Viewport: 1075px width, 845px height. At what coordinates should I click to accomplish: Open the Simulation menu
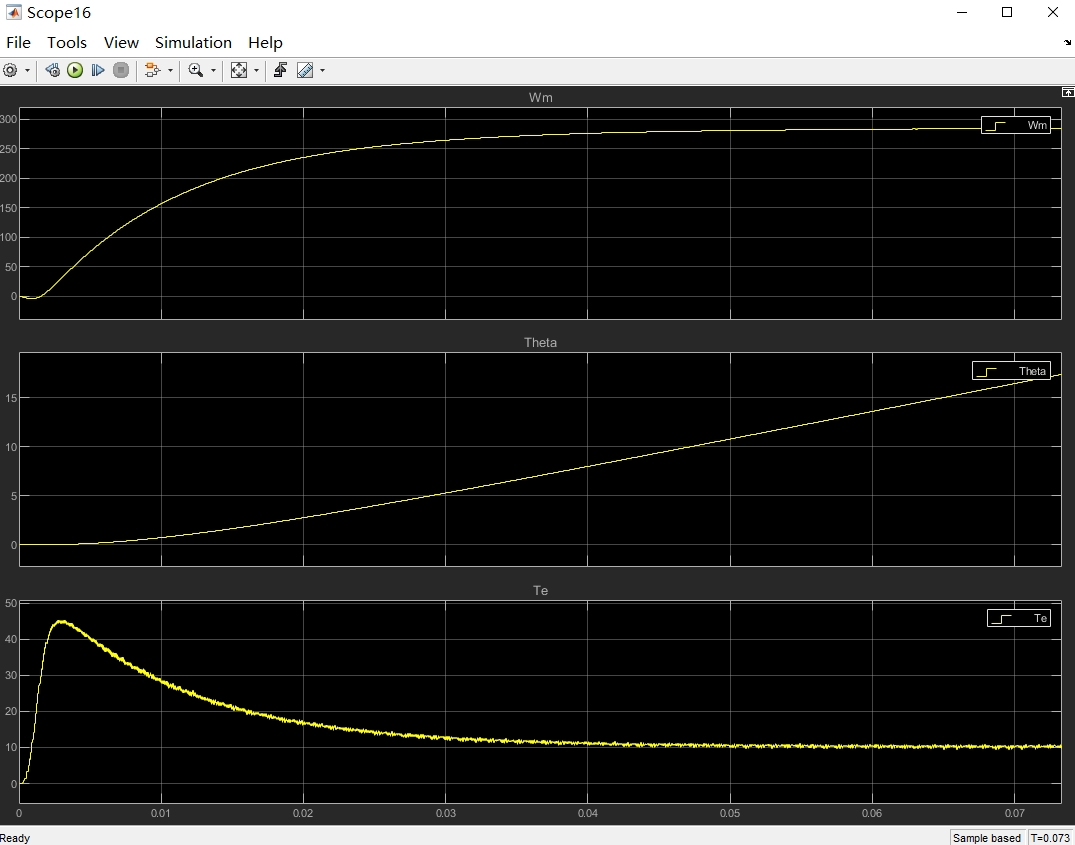193,42
